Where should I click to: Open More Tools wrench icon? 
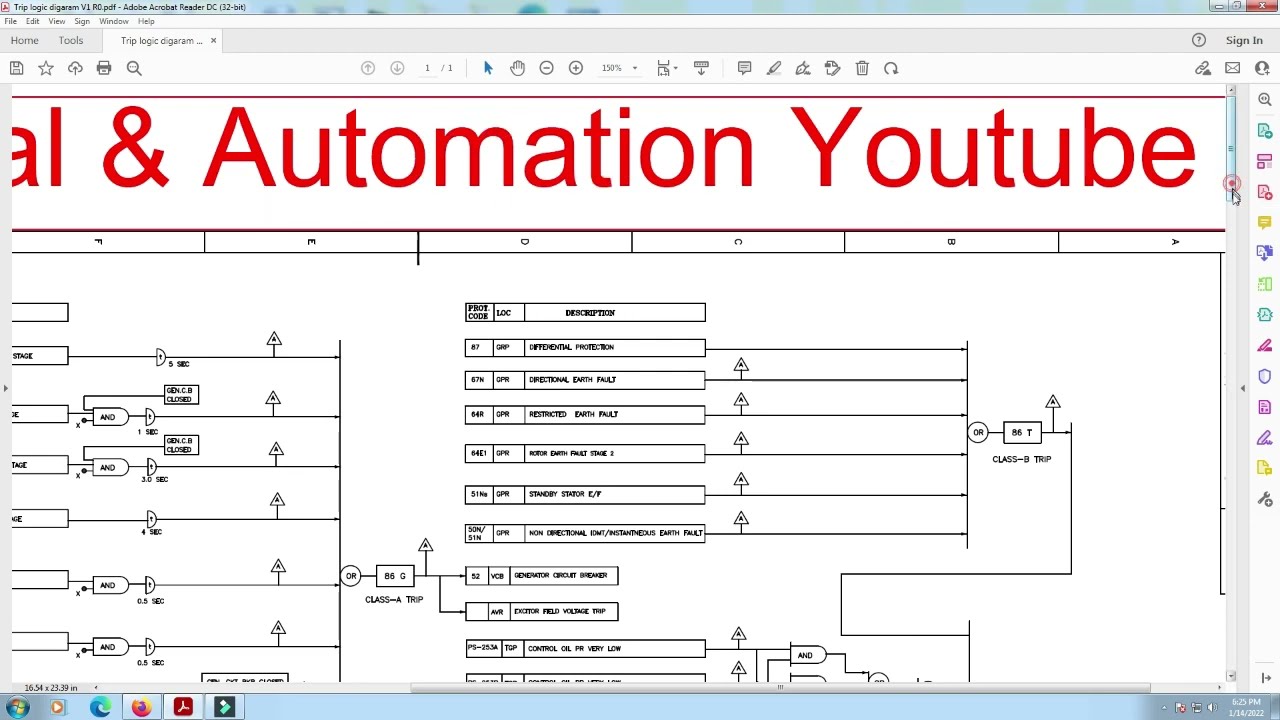(x=1265, y=499)
